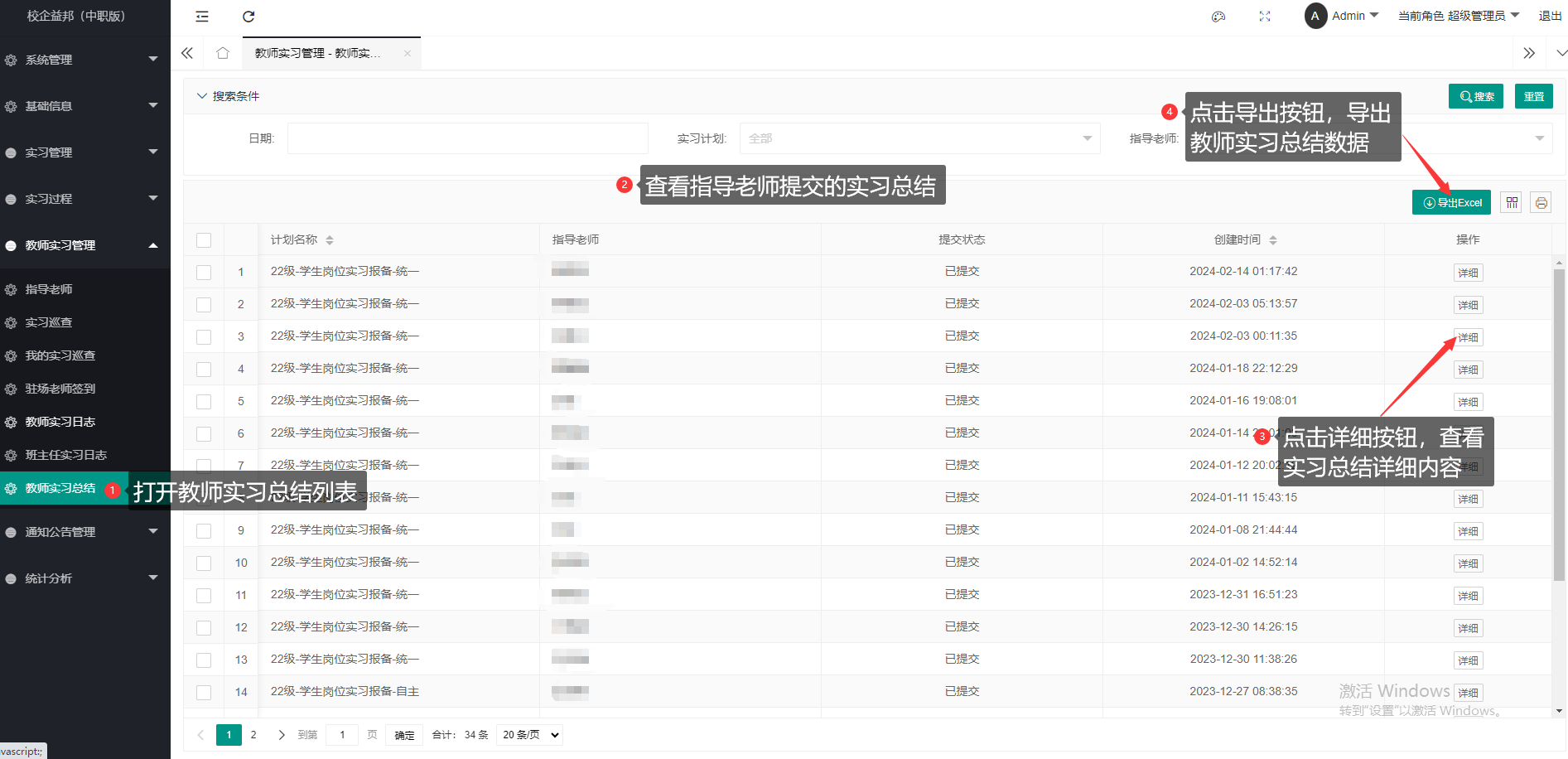Open 教师实习日志 in the sidebar
The width and height of the screenshot is (1568, 759).
point(60,422)
